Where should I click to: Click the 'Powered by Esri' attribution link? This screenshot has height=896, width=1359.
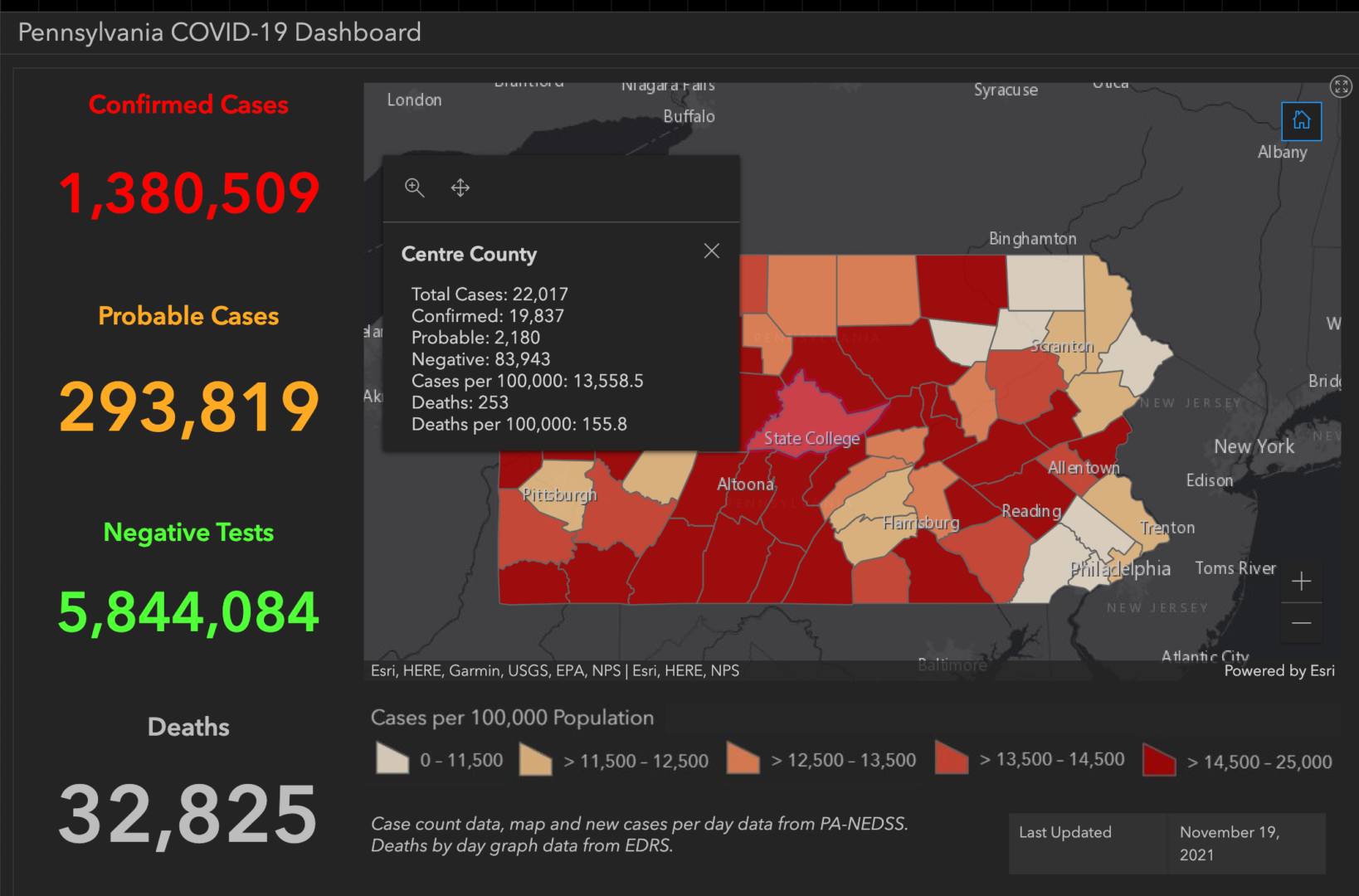click(1279, 670)
